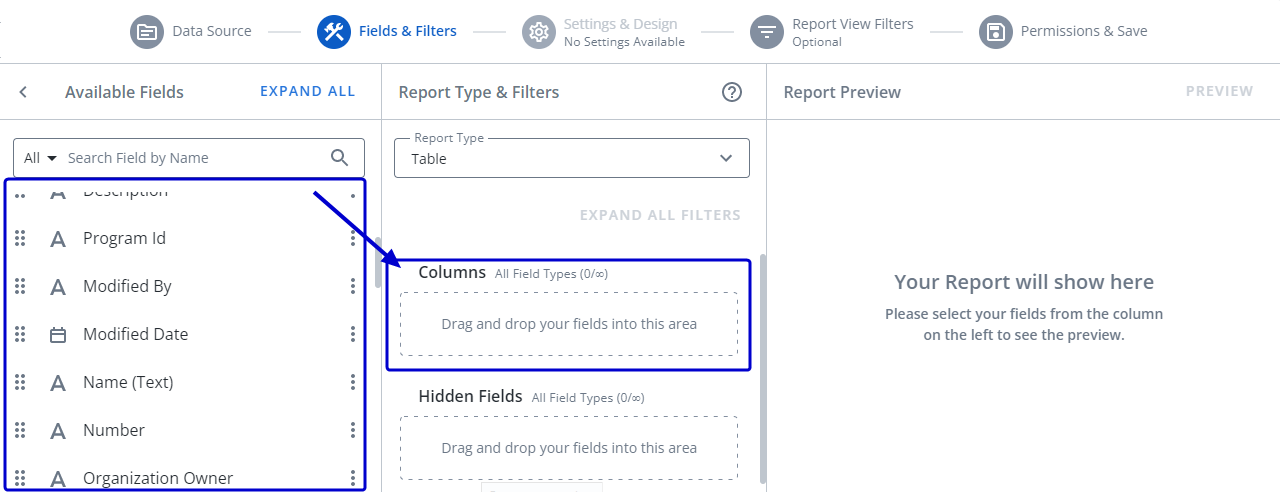Image resolution: width=1280 pixels, height=503 pixels.
Task: Open the help question mark icon
Action: coord(732,92)
